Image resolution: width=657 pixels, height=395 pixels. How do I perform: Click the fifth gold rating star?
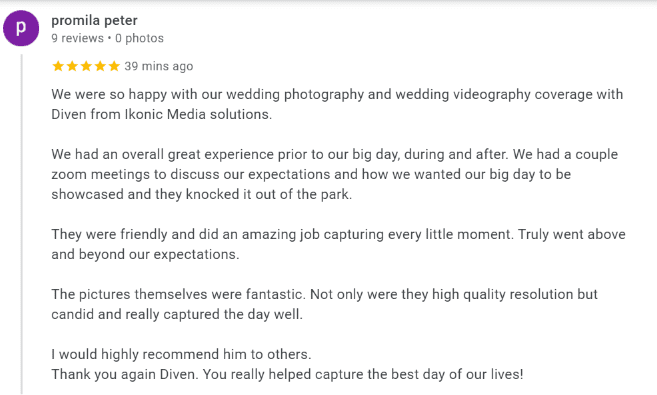click(x=114, y=66)
